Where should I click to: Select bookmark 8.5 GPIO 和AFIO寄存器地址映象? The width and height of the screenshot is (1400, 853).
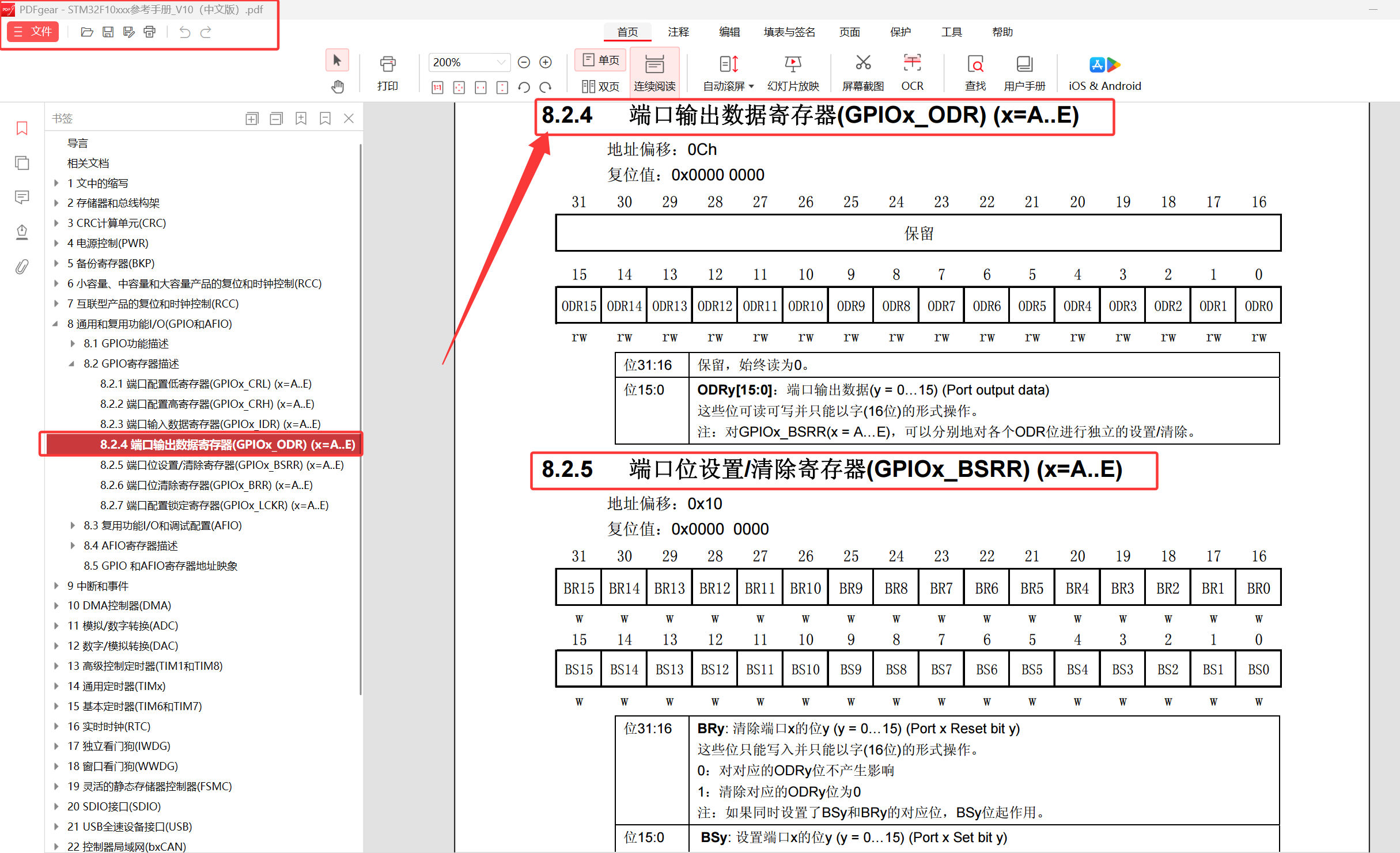tap(161, 566)
